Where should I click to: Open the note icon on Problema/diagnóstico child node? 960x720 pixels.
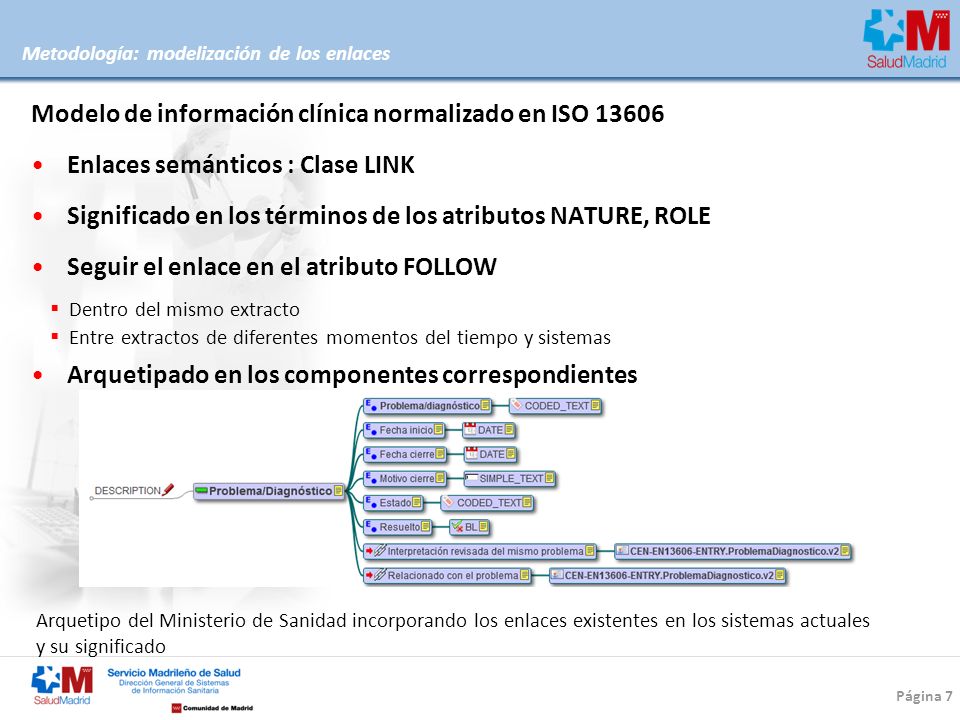pos(486,405)
